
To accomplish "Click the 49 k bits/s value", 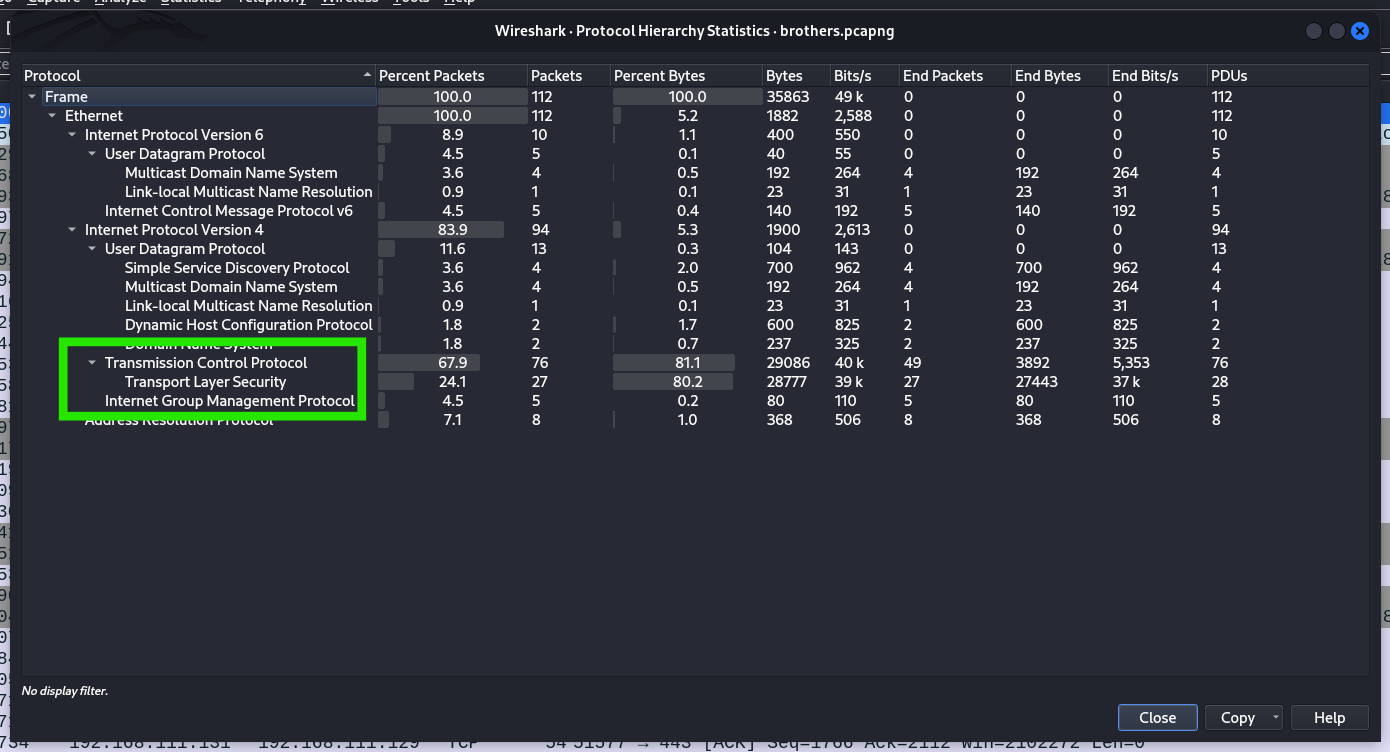I will (850, 97).
